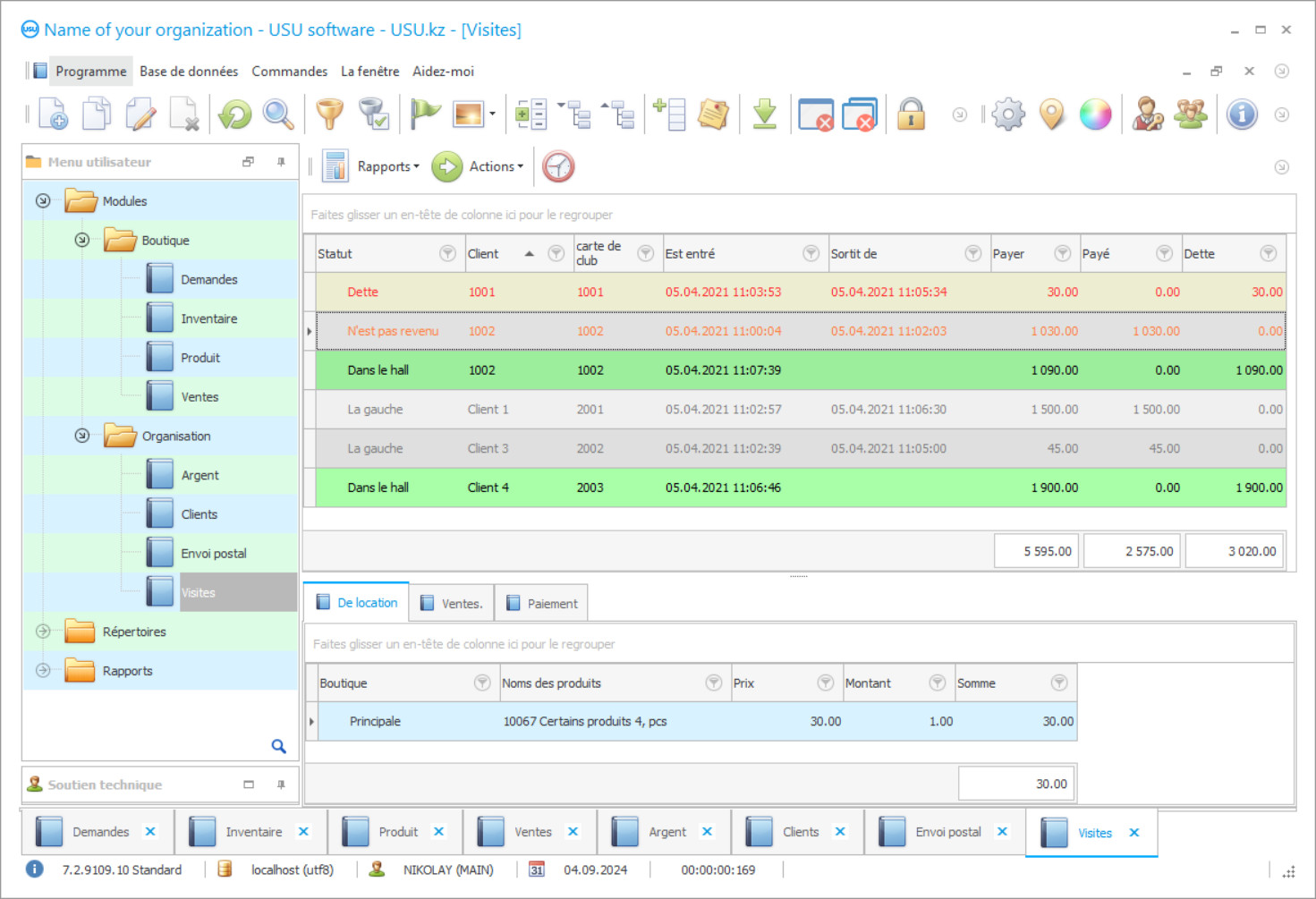Open the dropdown arrow next to picture icon

coord(492,114)
